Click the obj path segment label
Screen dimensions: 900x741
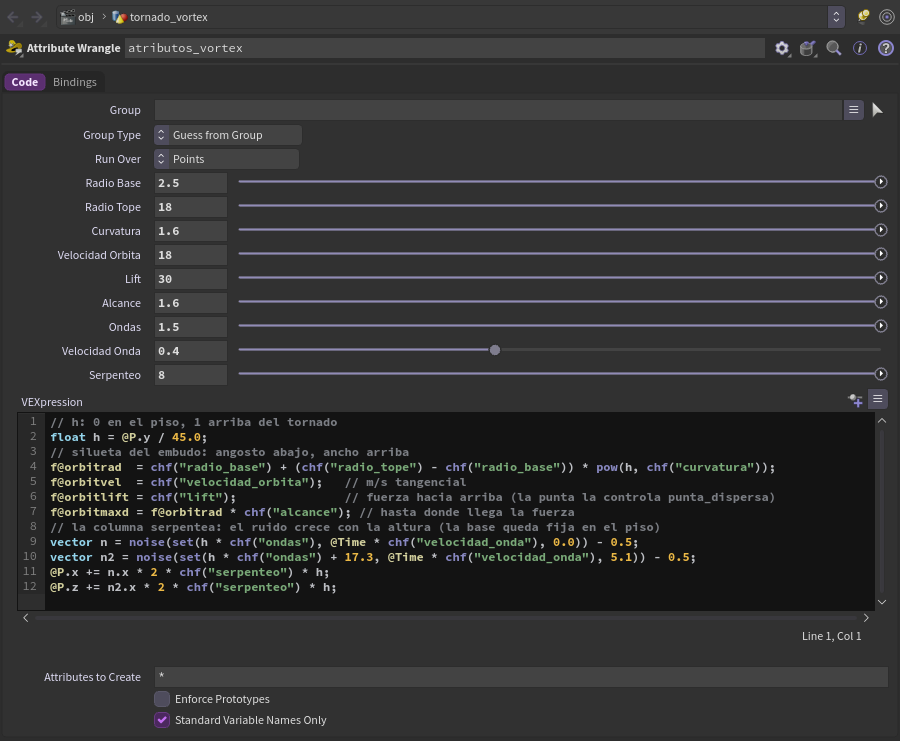pos(86,17)
